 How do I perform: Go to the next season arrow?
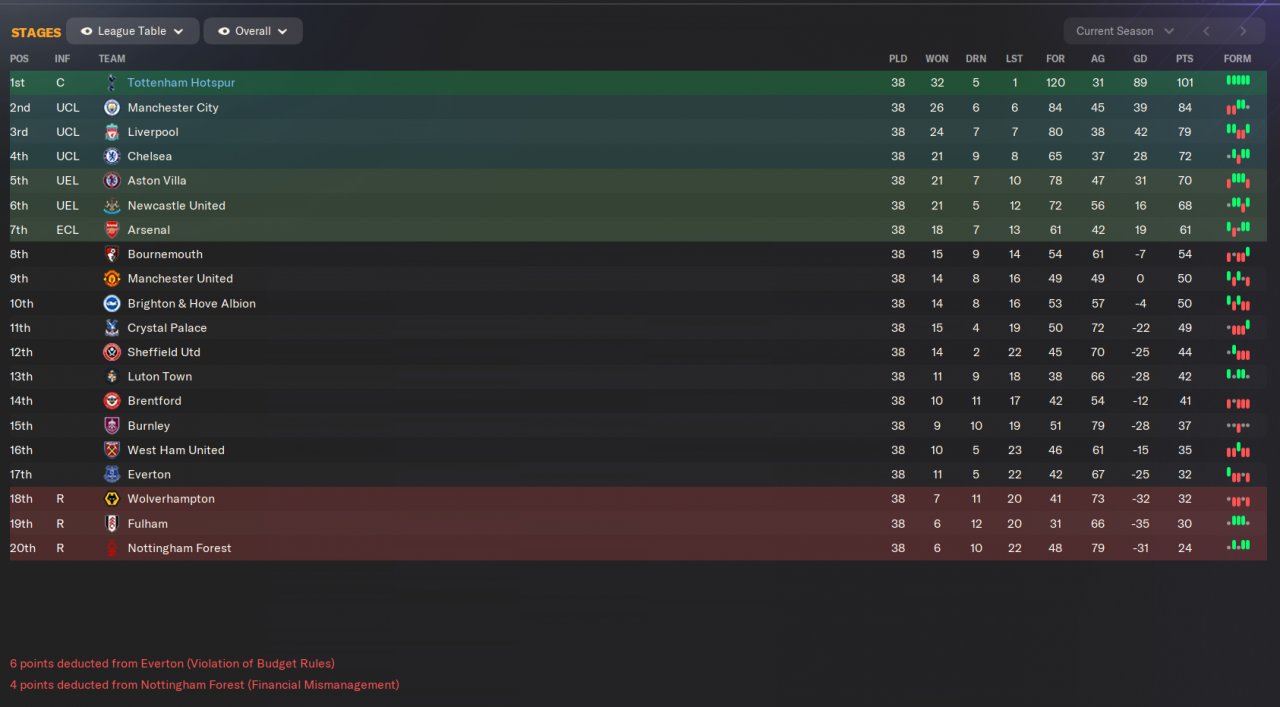(x=1243, y=31)
